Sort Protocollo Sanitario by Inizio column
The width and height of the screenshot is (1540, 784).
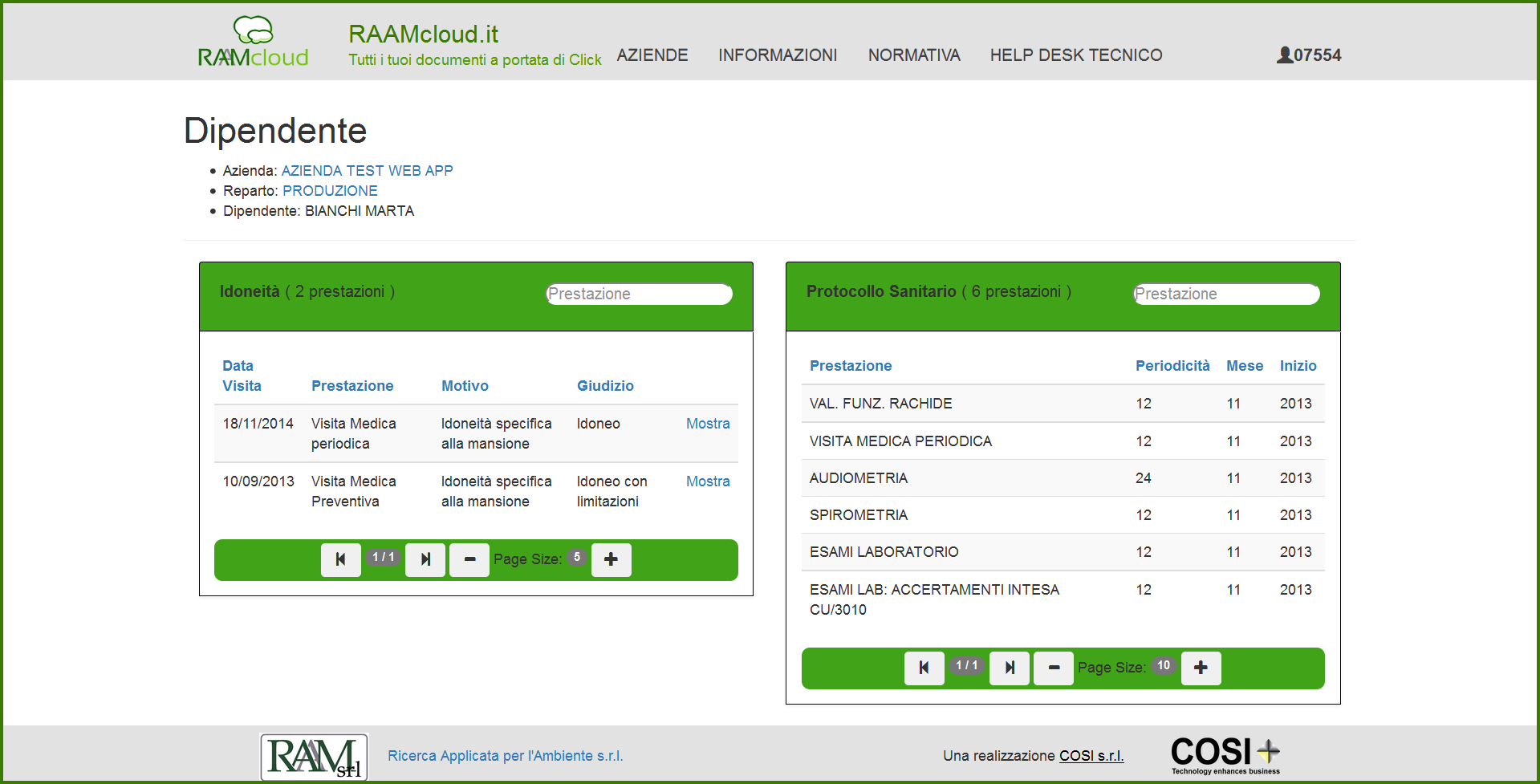[1298, 366]
